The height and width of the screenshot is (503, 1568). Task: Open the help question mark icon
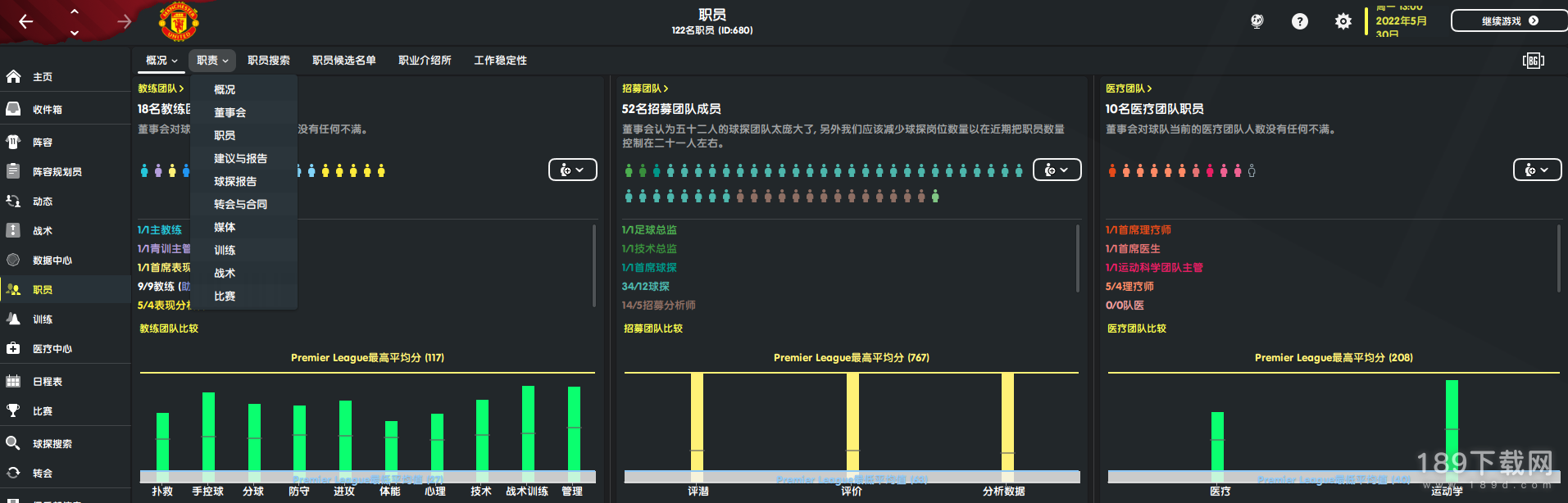pos(1300,21)
